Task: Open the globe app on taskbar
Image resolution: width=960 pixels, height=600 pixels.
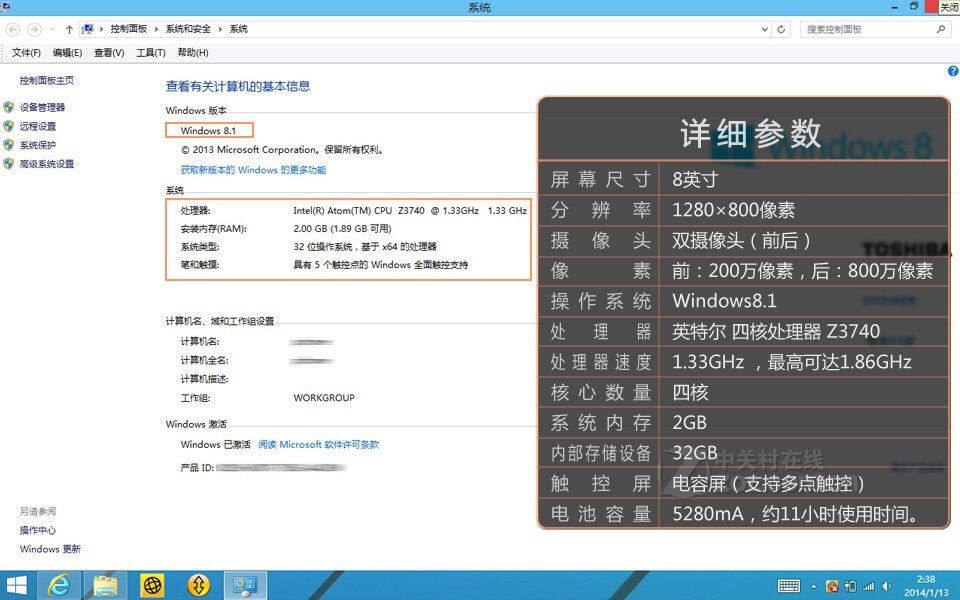Action: point(152,586)
